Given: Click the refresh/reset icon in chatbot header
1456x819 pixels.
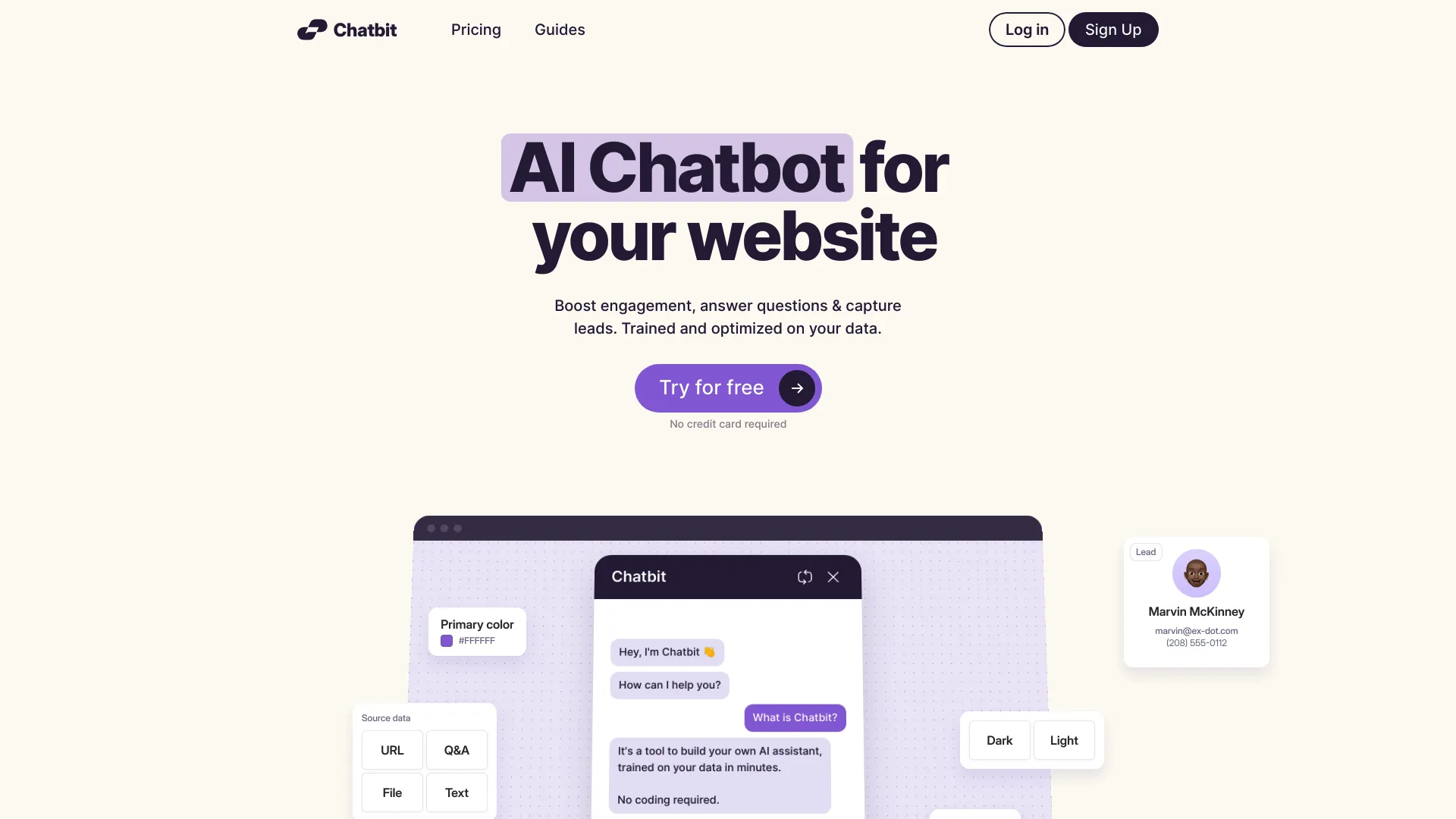Looking at the screenshot, I should coord(805,577).
